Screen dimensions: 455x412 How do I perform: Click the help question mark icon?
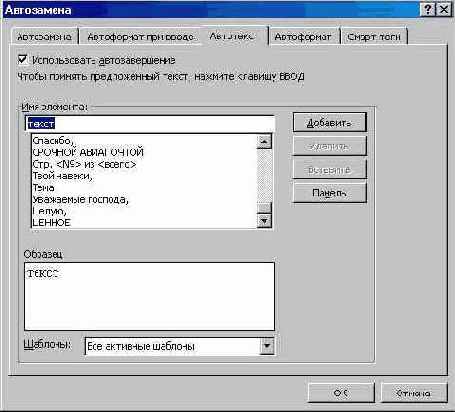tap(428, 10)
